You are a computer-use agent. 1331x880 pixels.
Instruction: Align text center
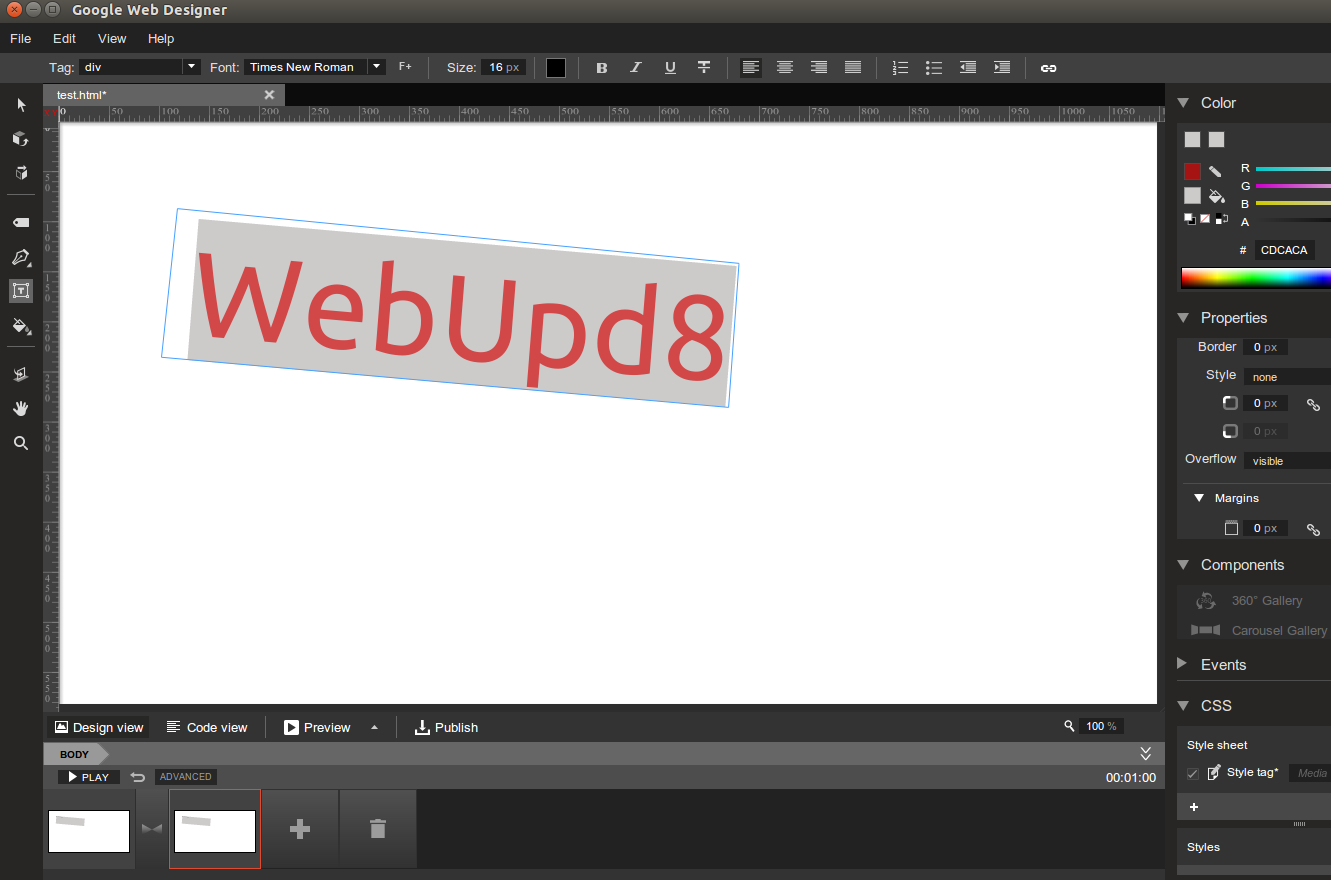click(x=785, y=67)
